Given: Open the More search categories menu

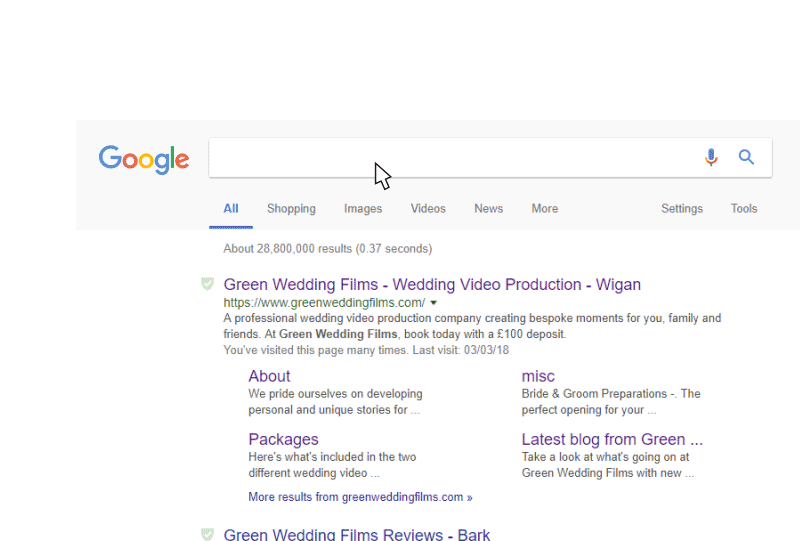Looking at the screenshot, I should click(545, 209).
